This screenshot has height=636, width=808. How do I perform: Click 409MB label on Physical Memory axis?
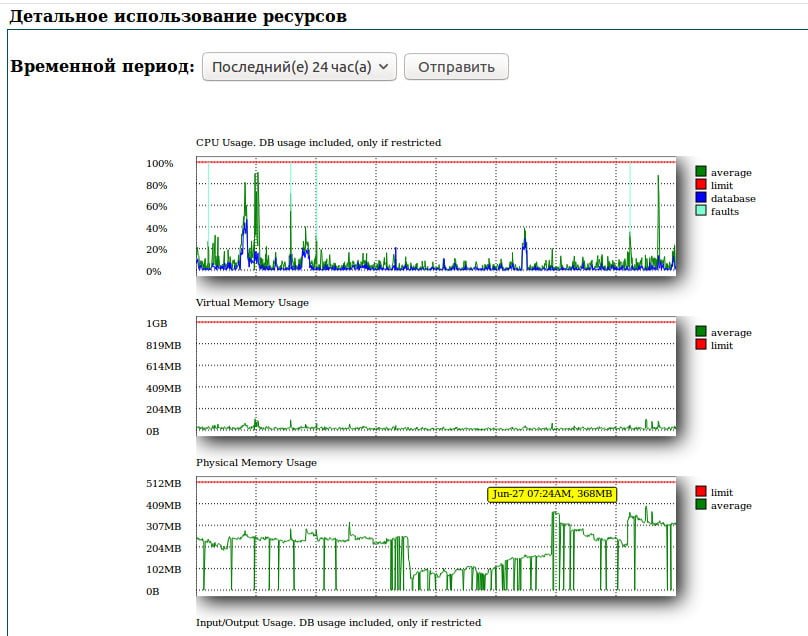coord(163,505)
